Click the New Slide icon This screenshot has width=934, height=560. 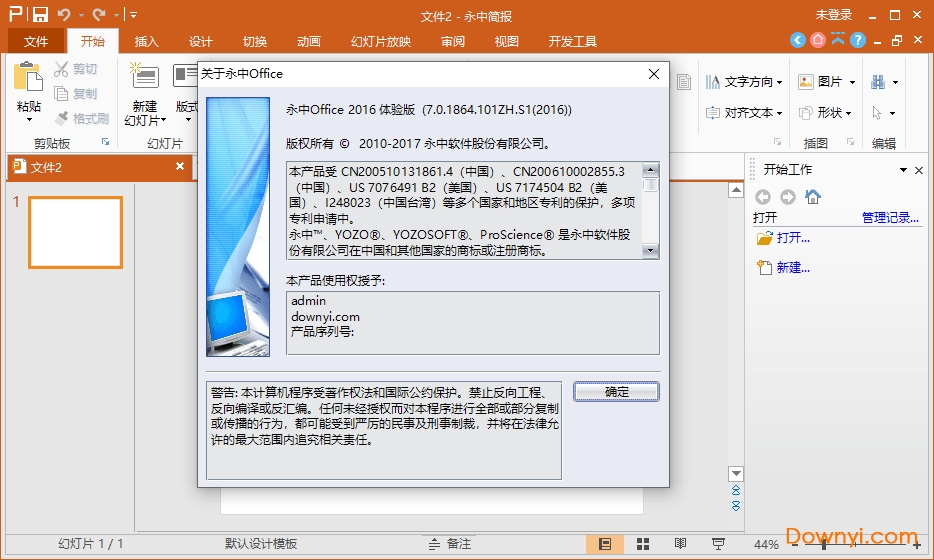click(x=144, y=77)
